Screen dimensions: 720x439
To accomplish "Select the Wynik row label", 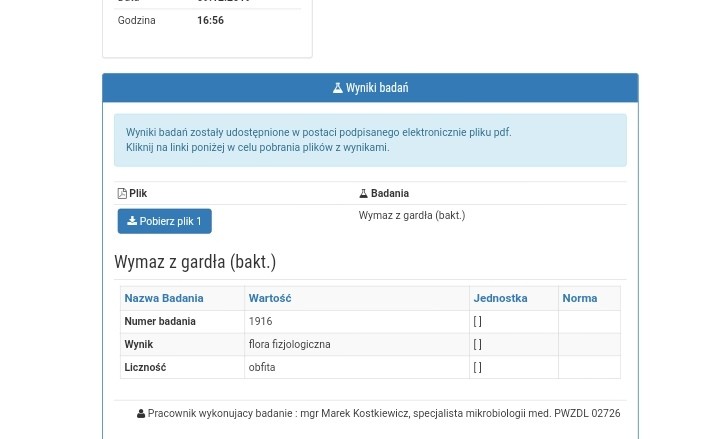I will [x=138, y=345].
